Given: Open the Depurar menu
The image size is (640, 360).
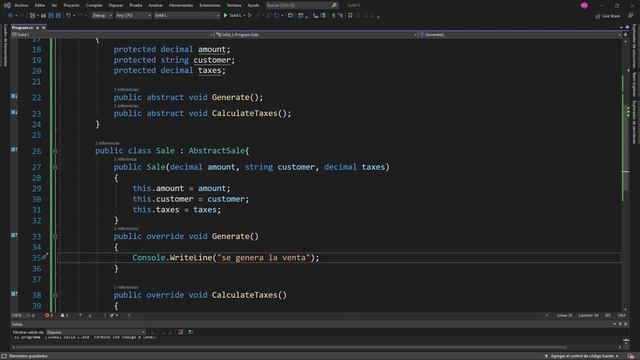Looking at the screenshot, I should pyautogui.click(x=116, y=5).
